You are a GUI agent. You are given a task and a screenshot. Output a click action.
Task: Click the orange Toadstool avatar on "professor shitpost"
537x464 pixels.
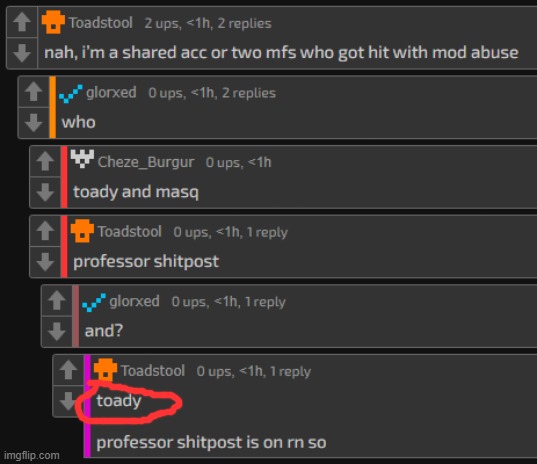coord(82,231)
